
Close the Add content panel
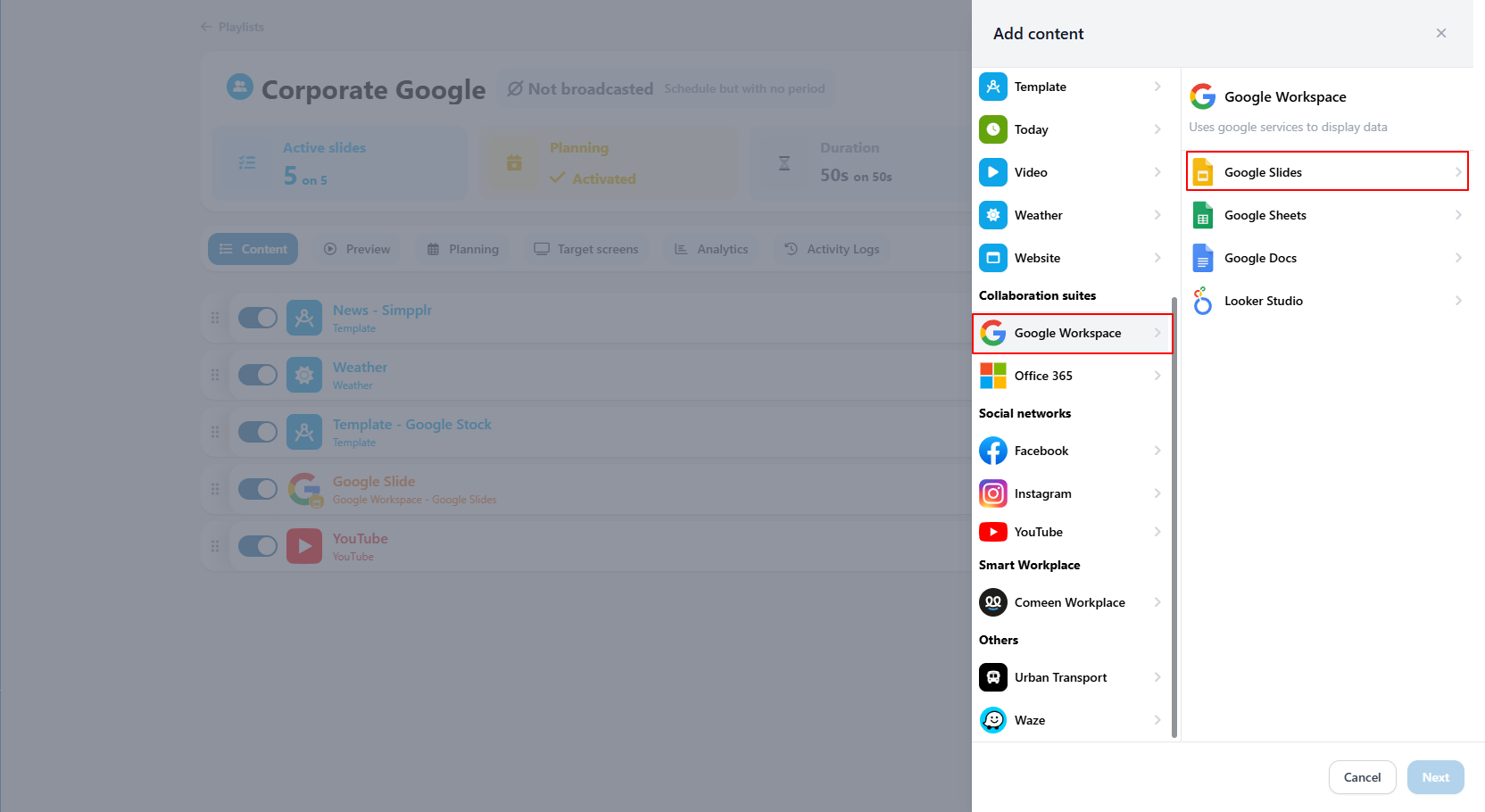click(x=1441, y=33)
